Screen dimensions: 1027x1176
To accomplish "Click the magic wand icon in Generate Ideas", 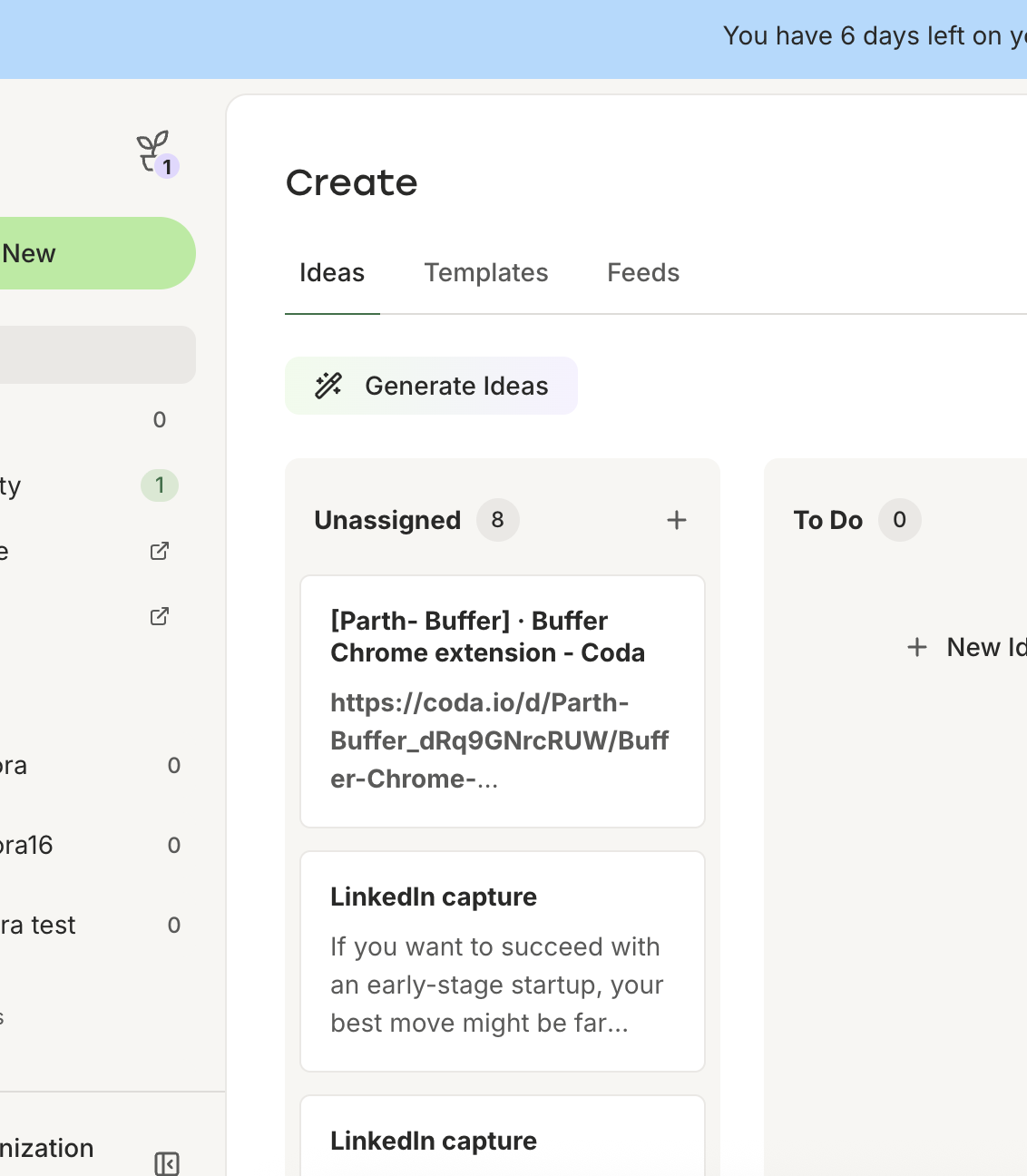I will click(328, 386).
